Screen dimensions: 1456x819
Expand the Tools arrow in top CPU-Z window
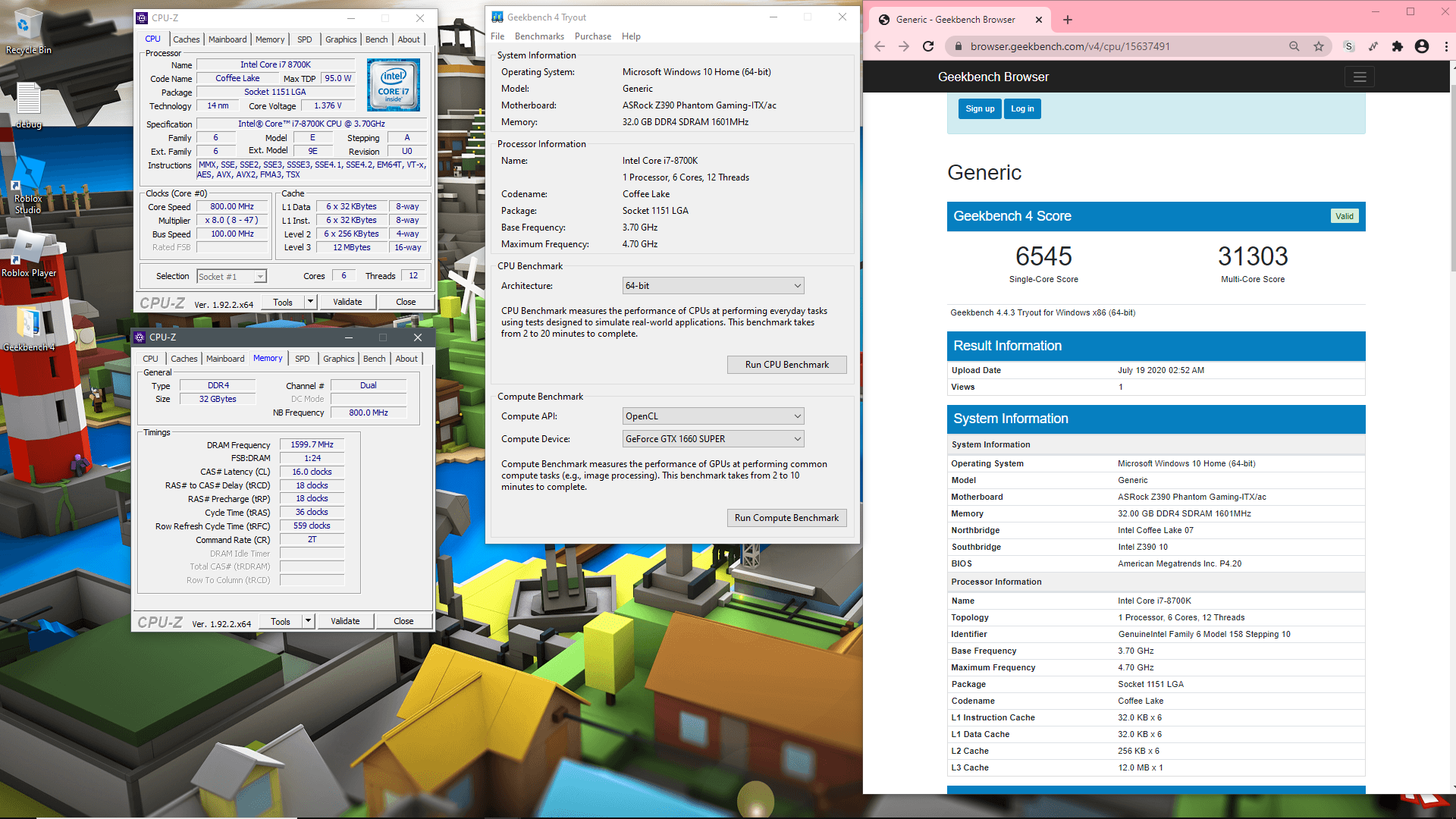pos(309,302)
